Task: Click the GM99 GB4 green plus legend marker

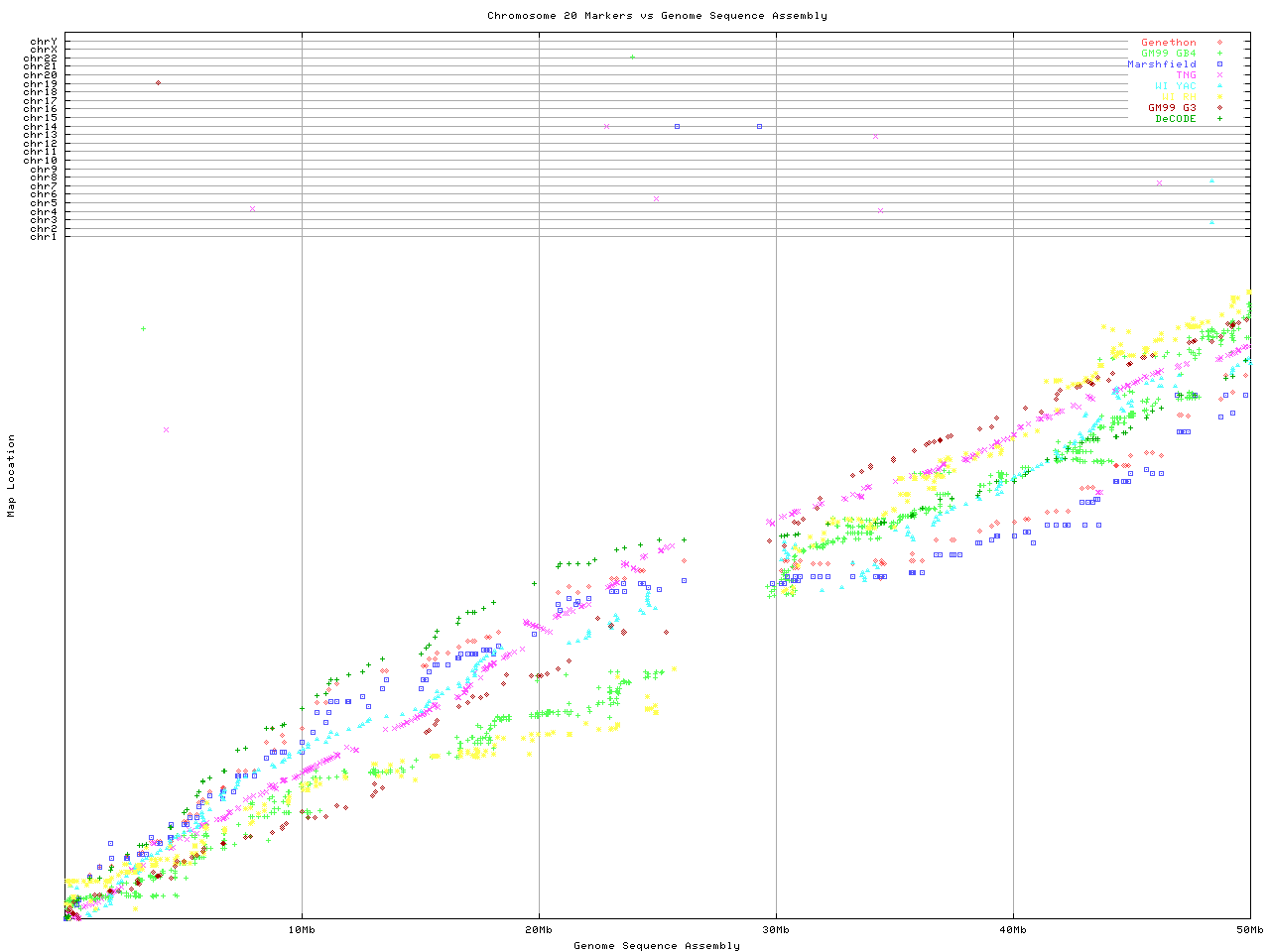Action: click(x=1219, y=54)
